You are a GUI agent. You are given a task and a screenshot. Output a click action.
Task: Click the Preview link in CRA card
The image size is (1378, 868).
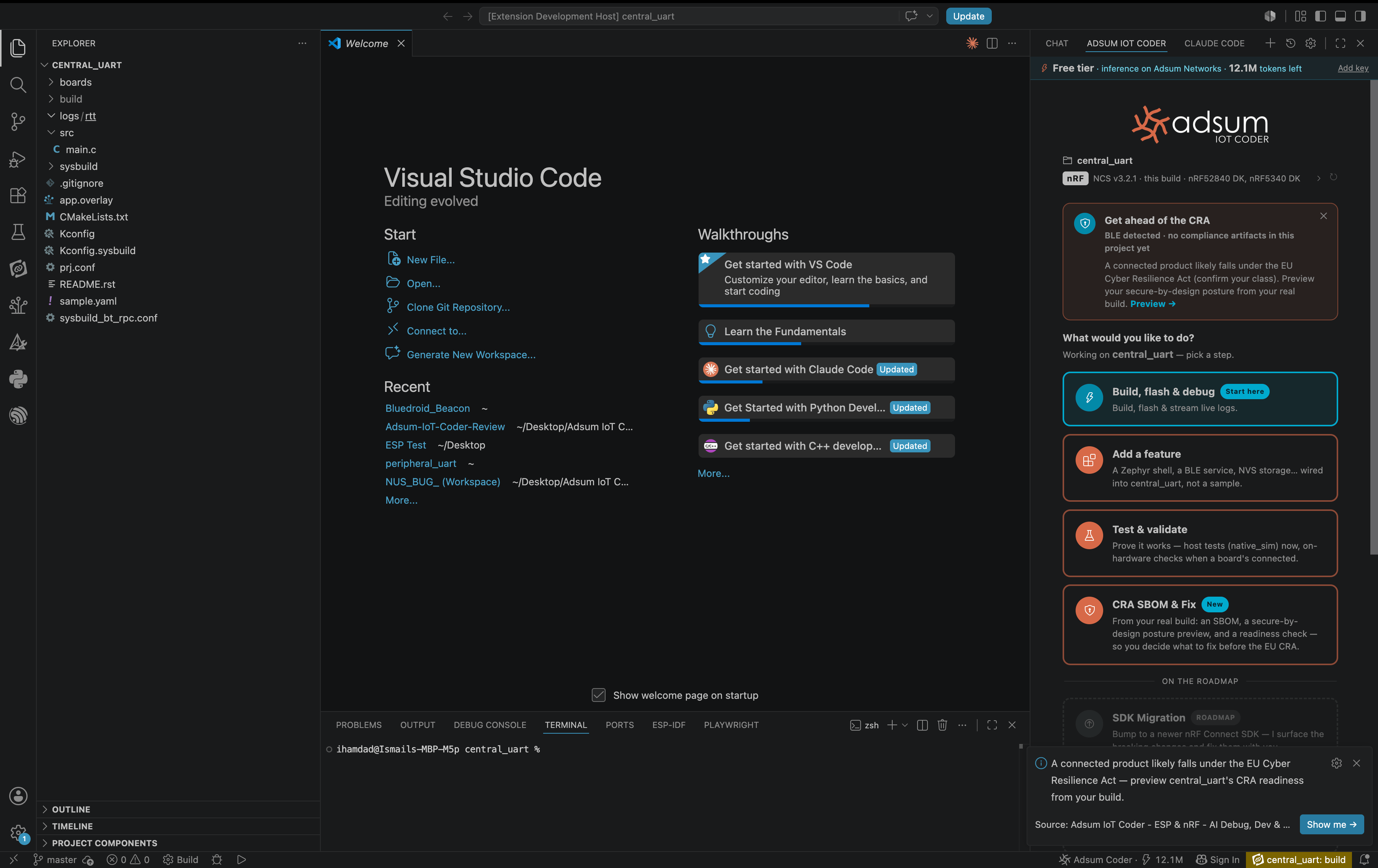click(1153, 304)
